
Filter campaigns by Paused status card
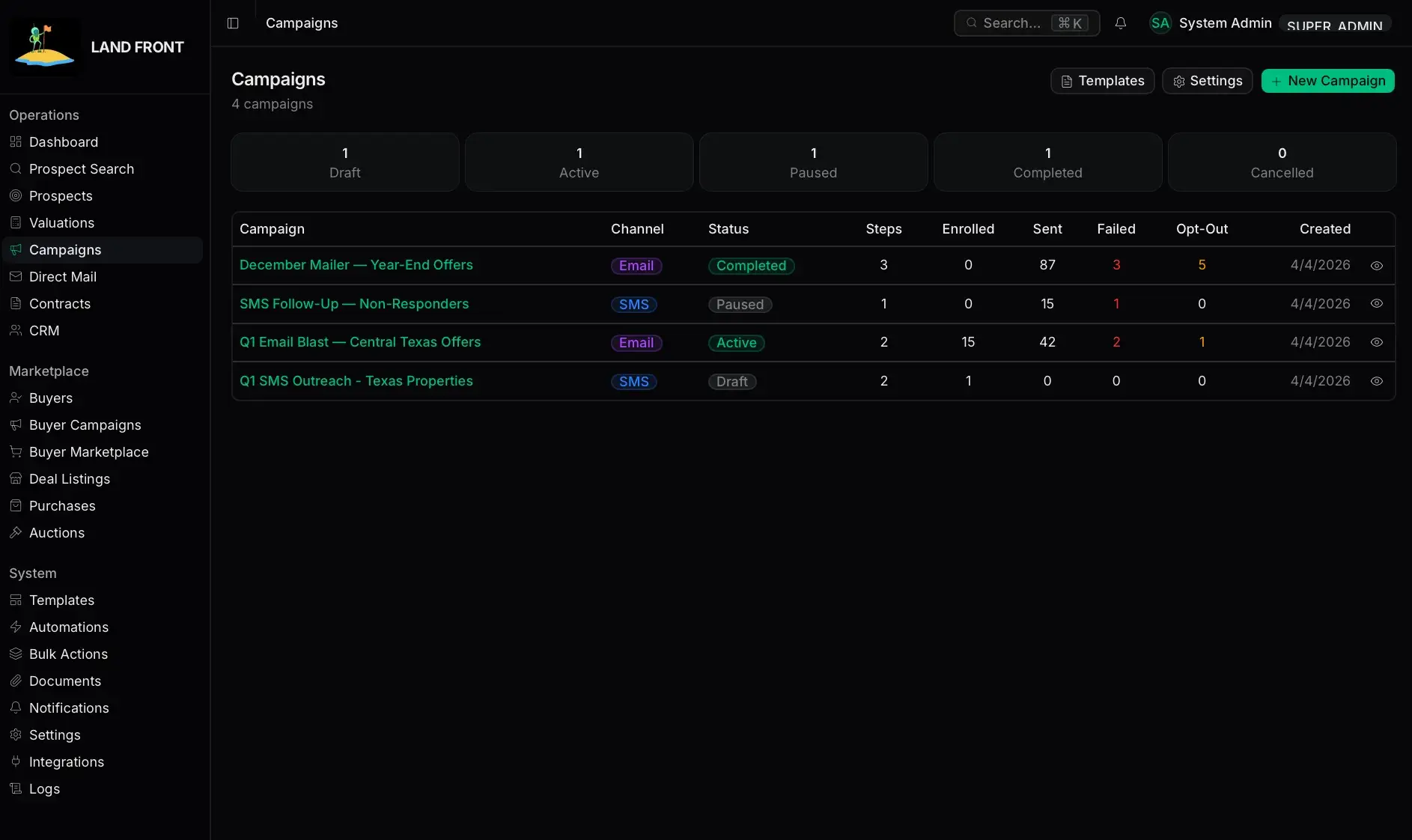(x=813, y=162)
